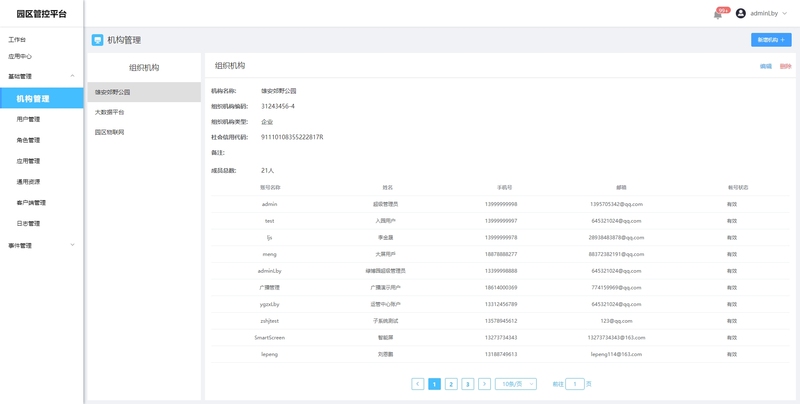Click the 编辑 link for the organization
Screen dimensions: 800x404
[x=766, y=66]
